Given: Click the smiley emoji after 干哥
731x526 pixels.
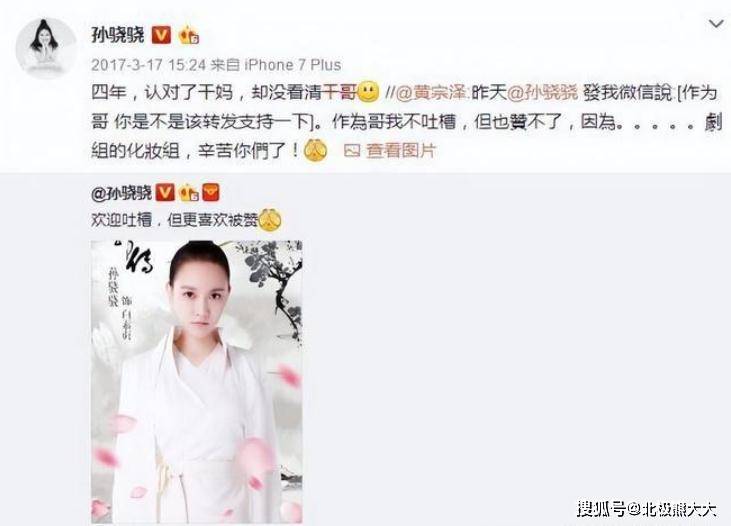Looking at the screenshot, I should (x=368, y=92).
